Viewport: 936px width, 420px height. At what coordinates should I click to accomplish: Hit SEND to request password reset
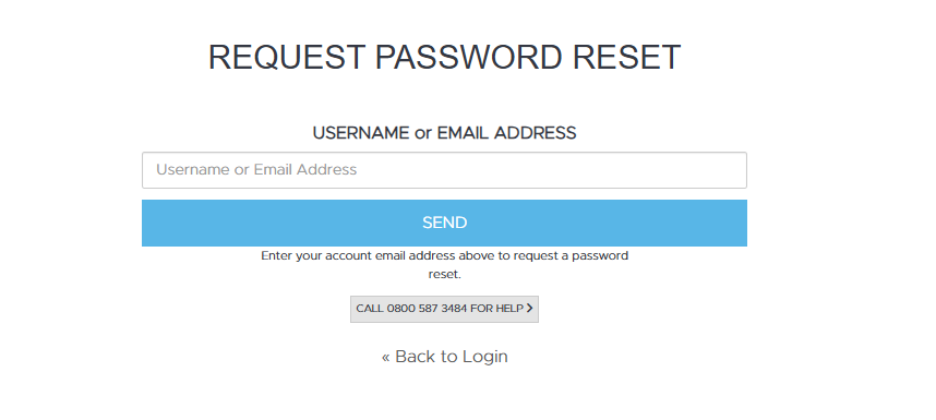(444, 223)
